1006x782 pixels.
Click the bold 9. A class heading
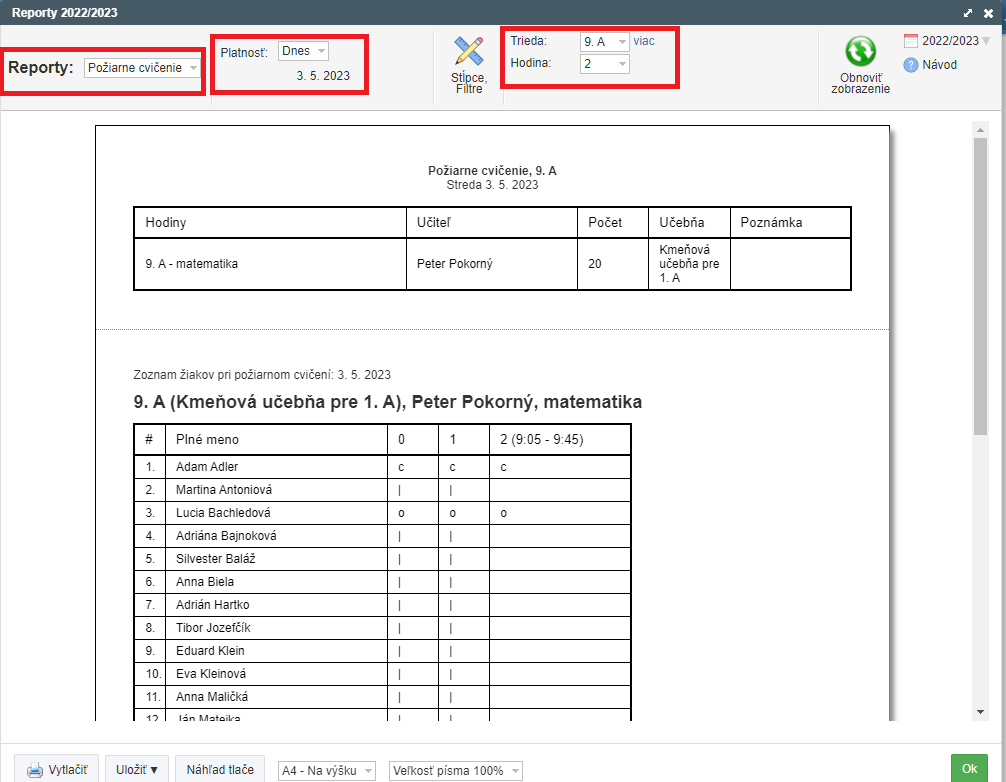point(388,402)
